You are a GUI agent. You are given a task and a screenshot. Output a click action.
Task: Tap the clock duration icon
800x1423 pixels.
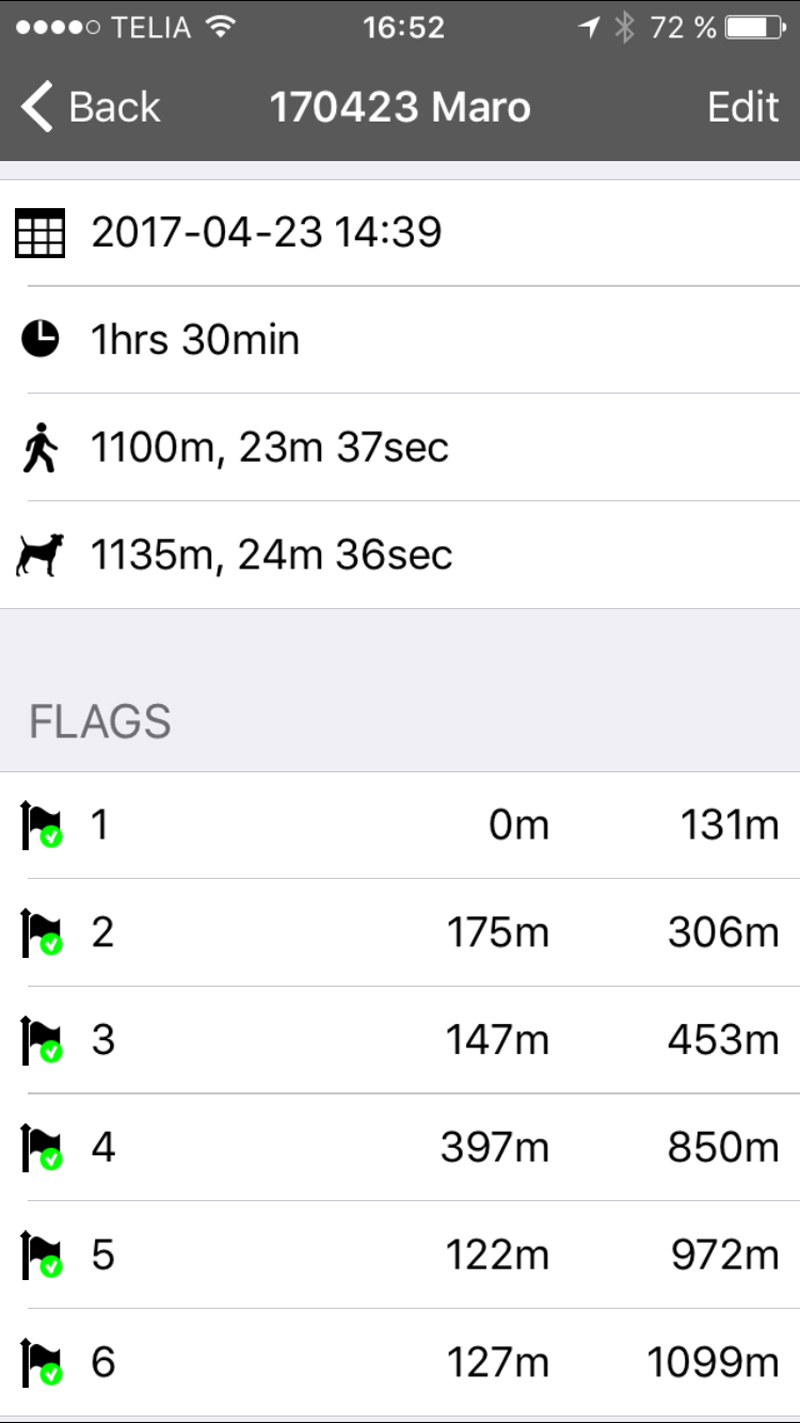40,340
